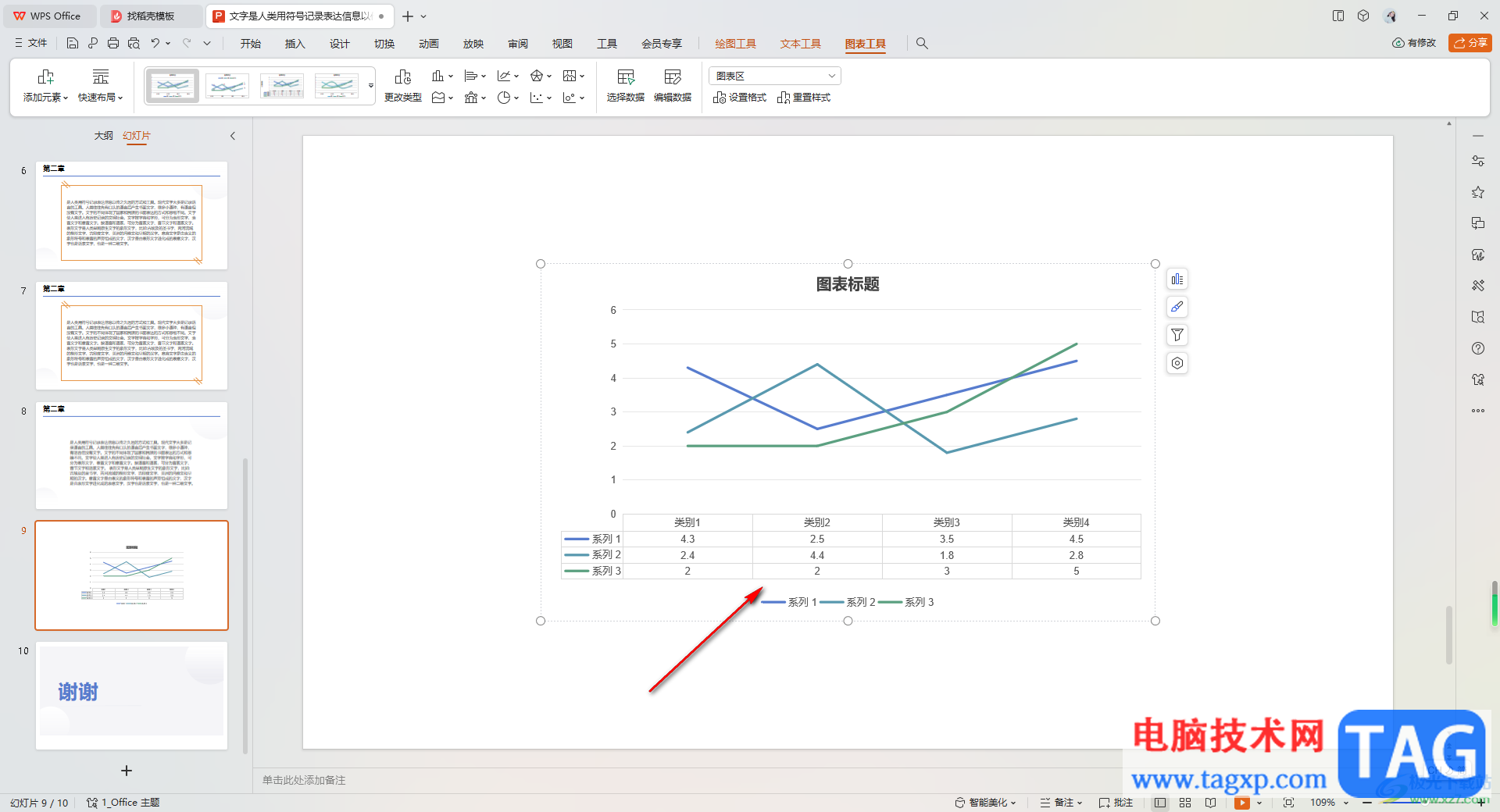Switch to normal view in status bar

point(1160,803)
